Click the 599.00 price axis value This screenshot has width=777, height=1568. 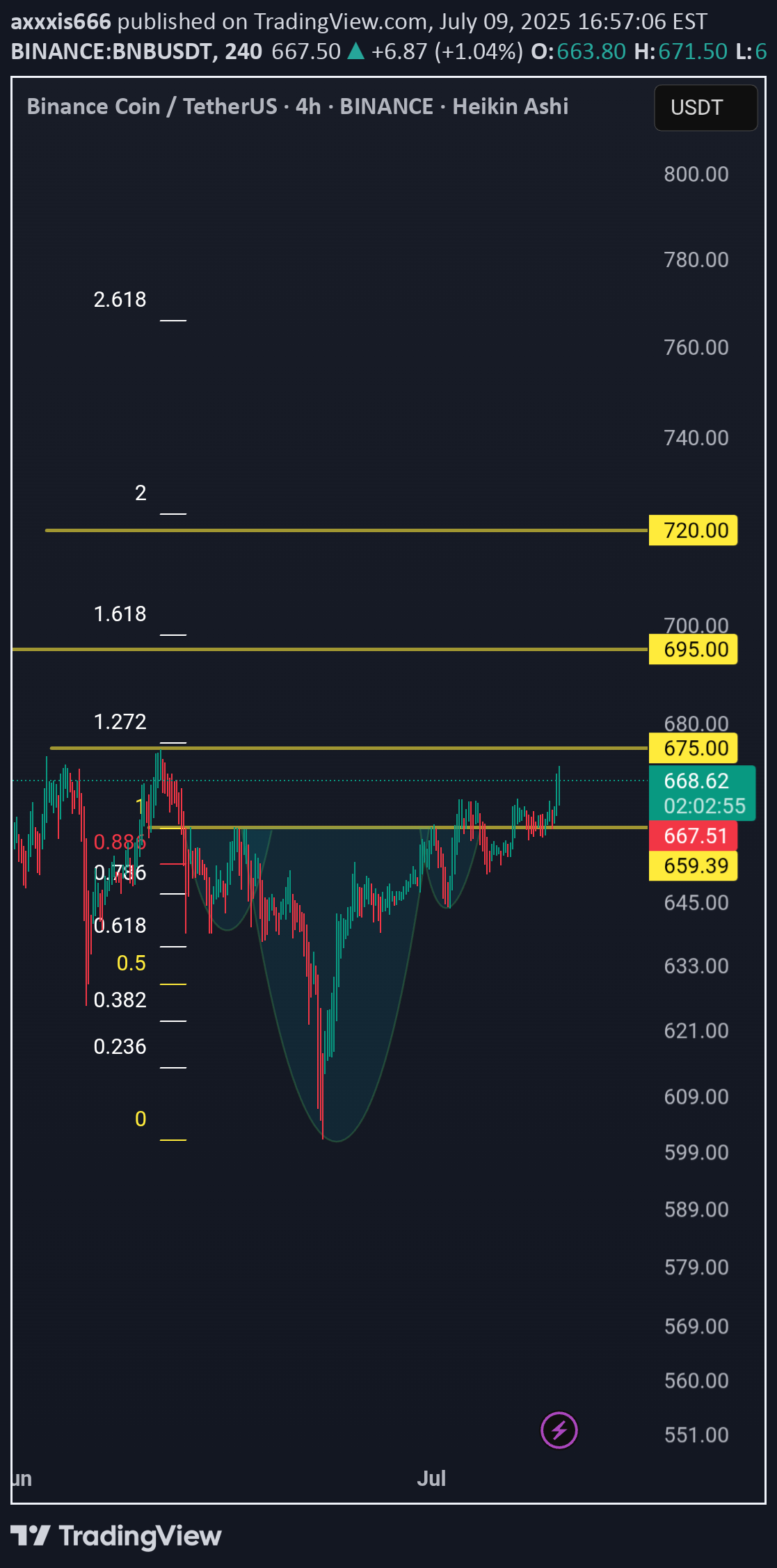(696, 1152)
